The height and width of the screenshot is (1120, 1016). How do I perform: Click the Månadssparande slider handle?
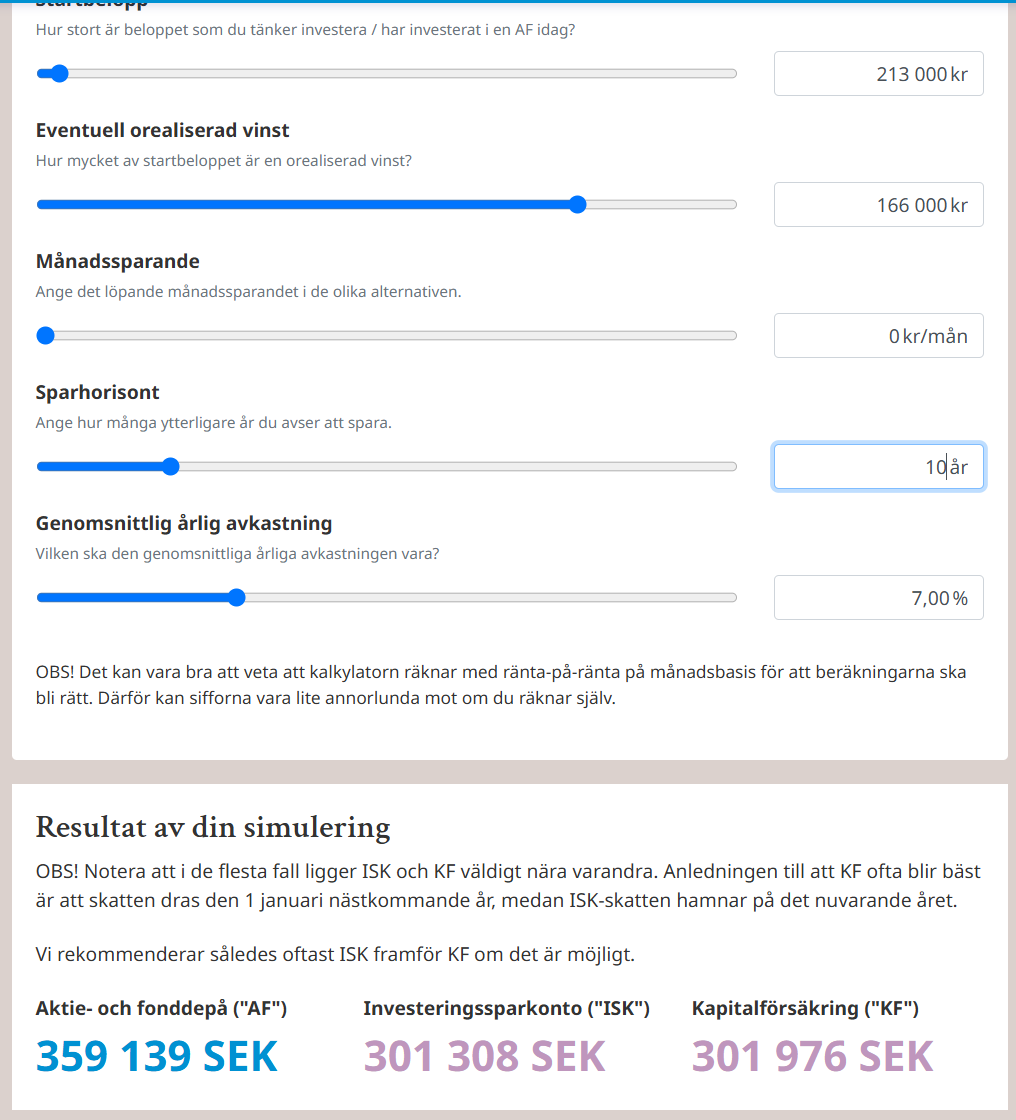tap(45, 336)
